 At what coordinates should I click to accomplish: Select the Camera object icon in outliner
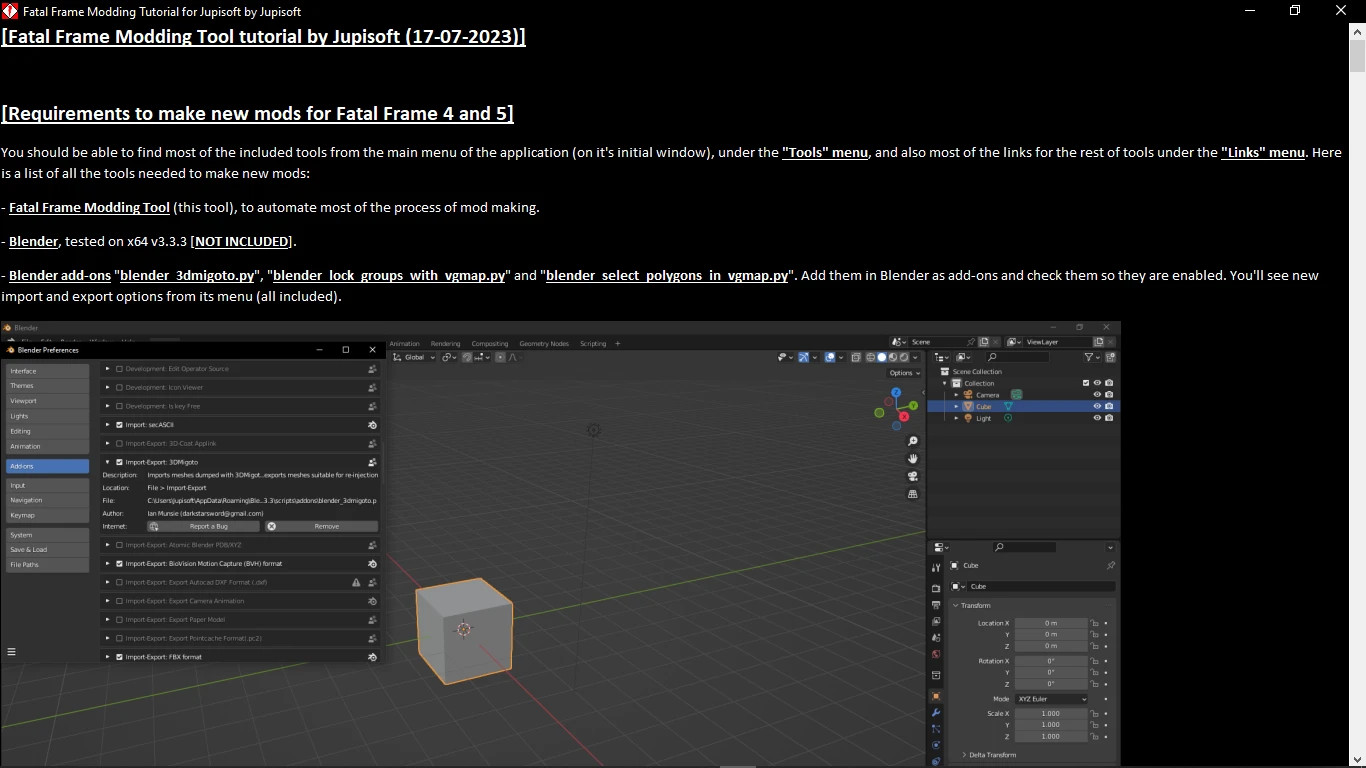(968, 394)
